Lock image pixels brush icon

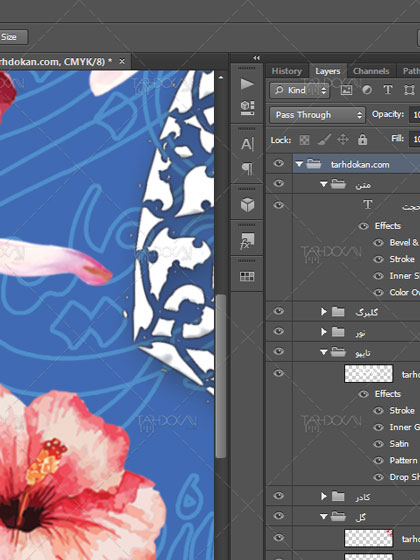pyautogui.click(x=324, y=140)
